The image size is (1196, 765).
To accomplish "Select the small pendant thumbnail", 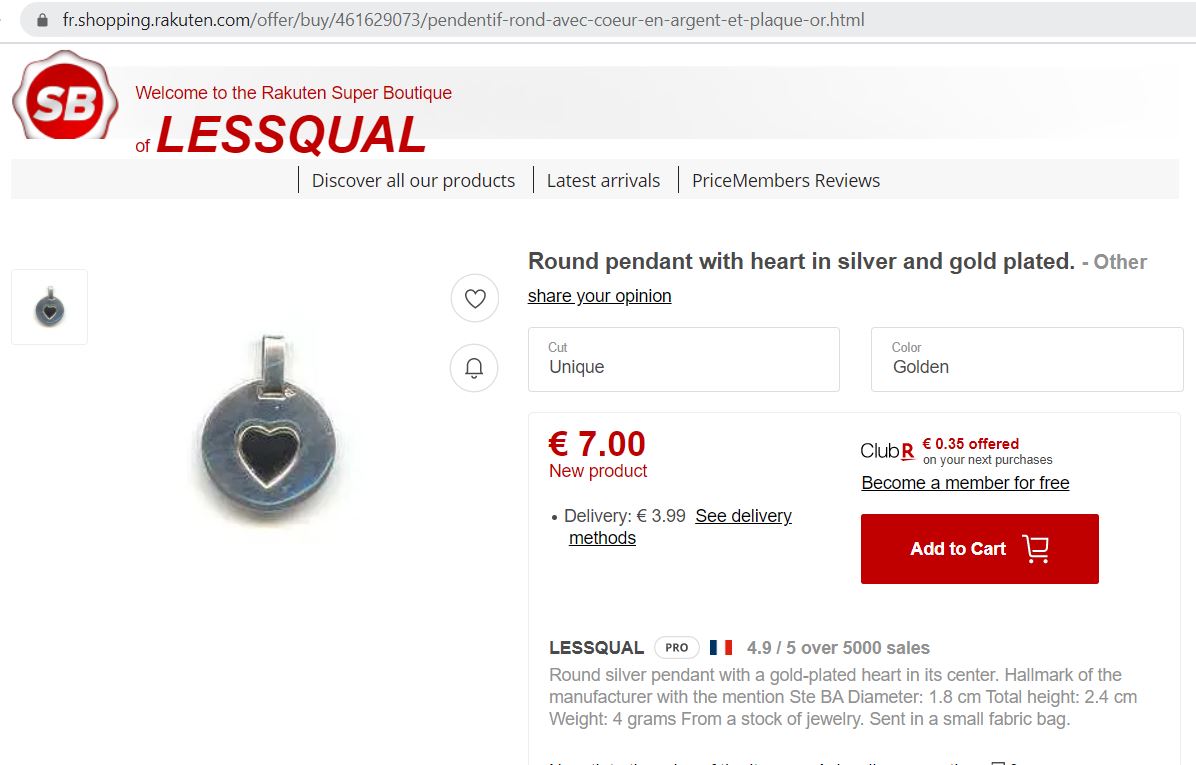I will (x=49, y=307).
